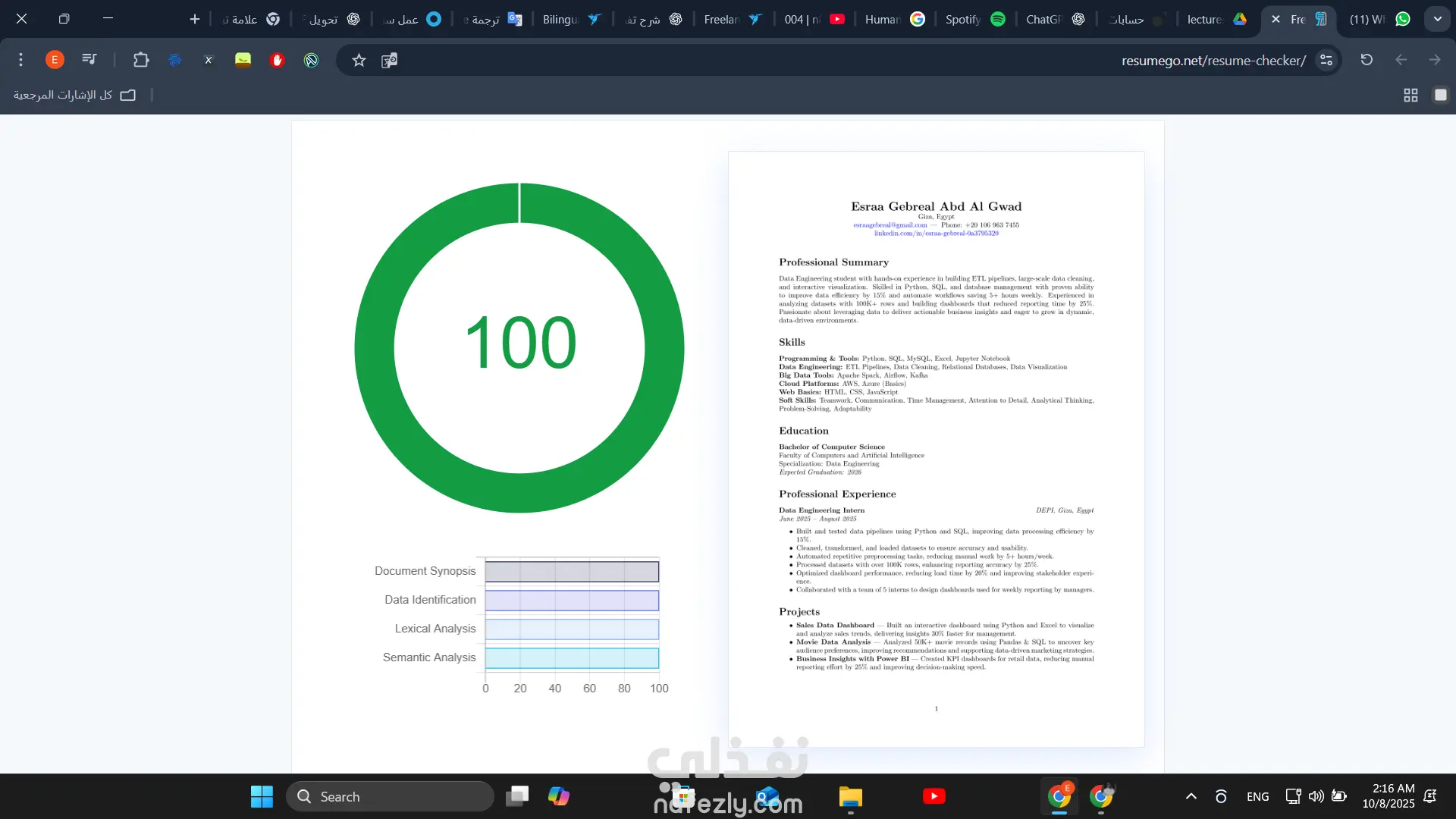
Task: Click the media controls icon
Action: point(89,60)
